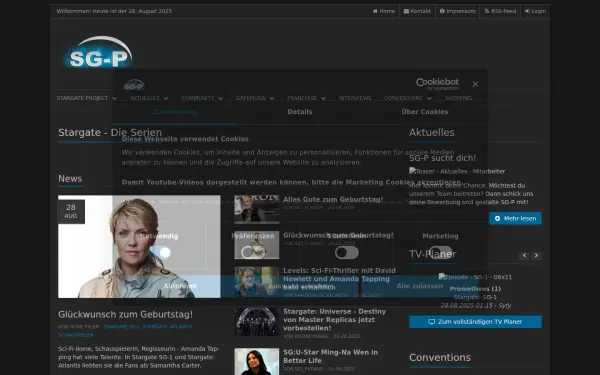Screen dimensions: 600x375
Task: Click the Login arrow icon
Action: pyautogui.click(x=527, y=11)
